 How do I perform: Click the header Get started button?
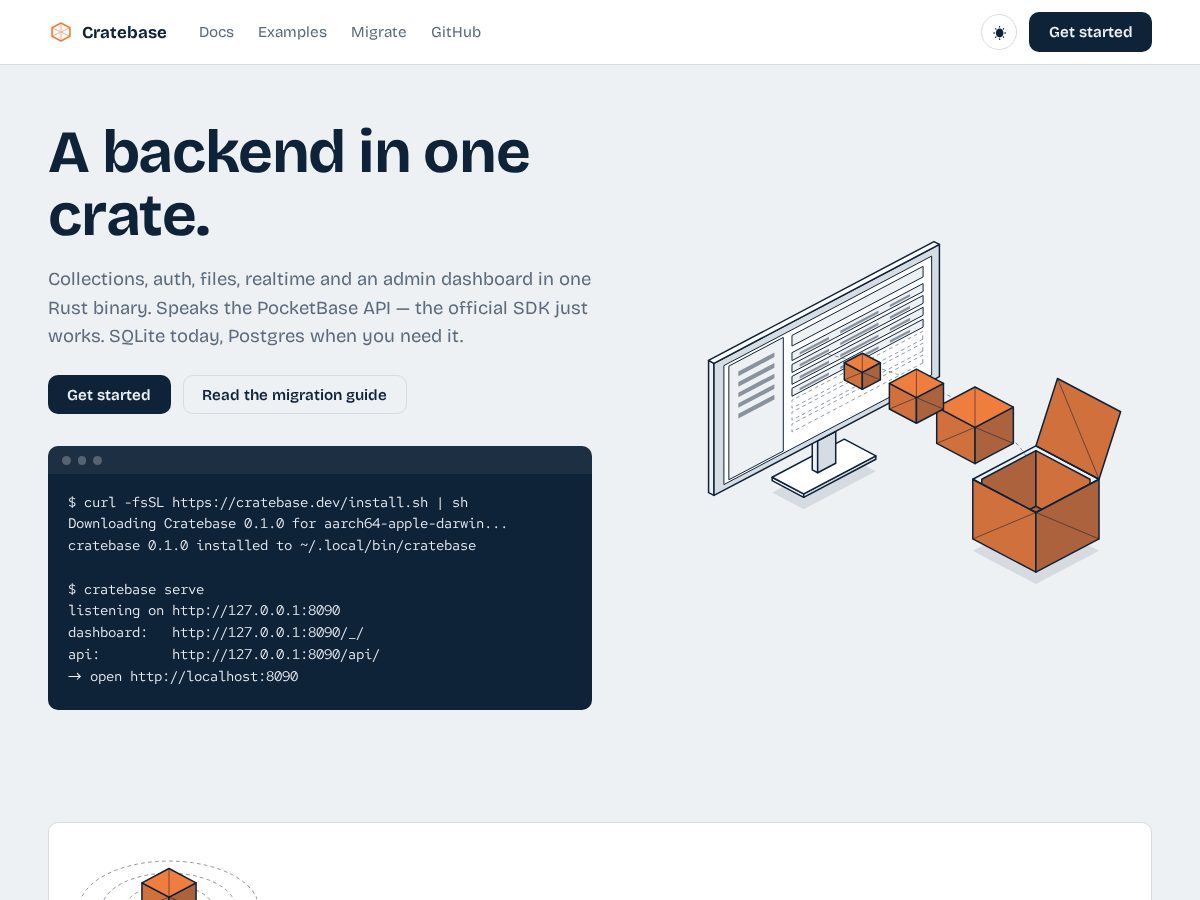point(1090,32)
